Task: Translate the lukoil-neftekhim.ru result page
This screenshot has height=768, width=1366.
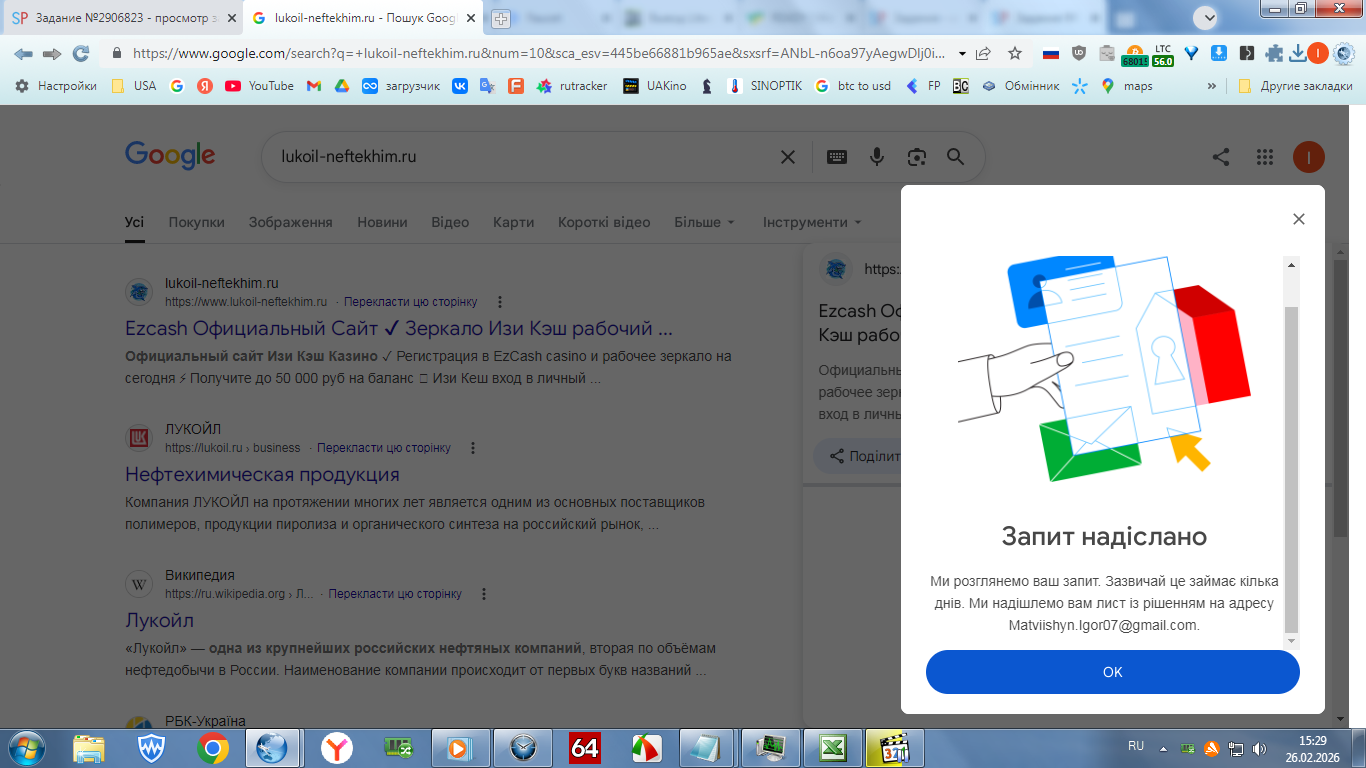Action: pyautogui.click(x=411, y=302)
